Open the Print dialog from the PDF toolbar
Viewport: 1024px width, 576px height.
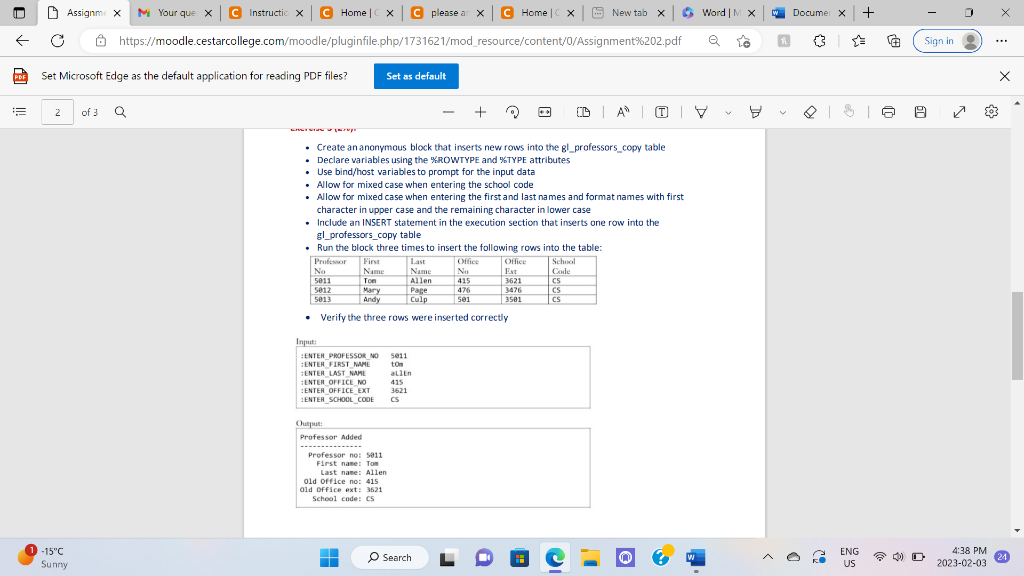tap(889, 111)
